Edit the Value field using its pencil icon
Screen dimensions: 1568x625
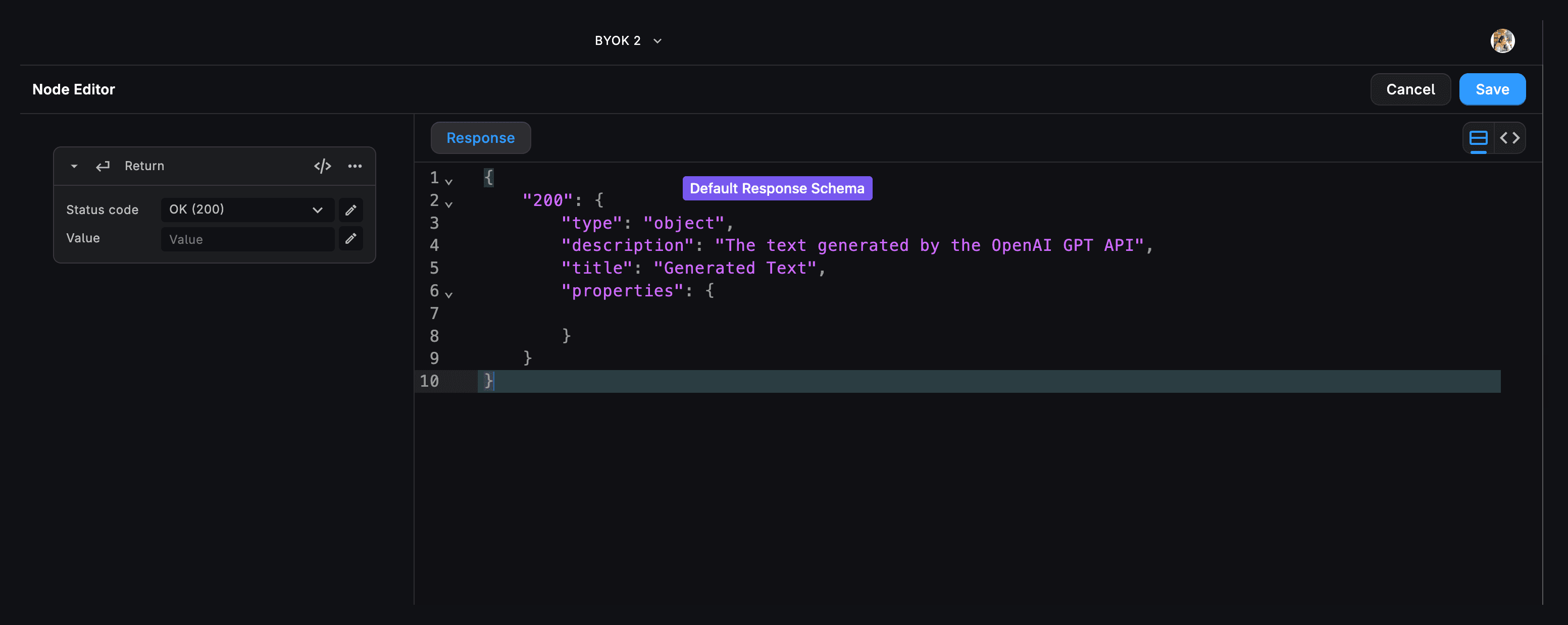pyautogui.click(x=350, y=238)
